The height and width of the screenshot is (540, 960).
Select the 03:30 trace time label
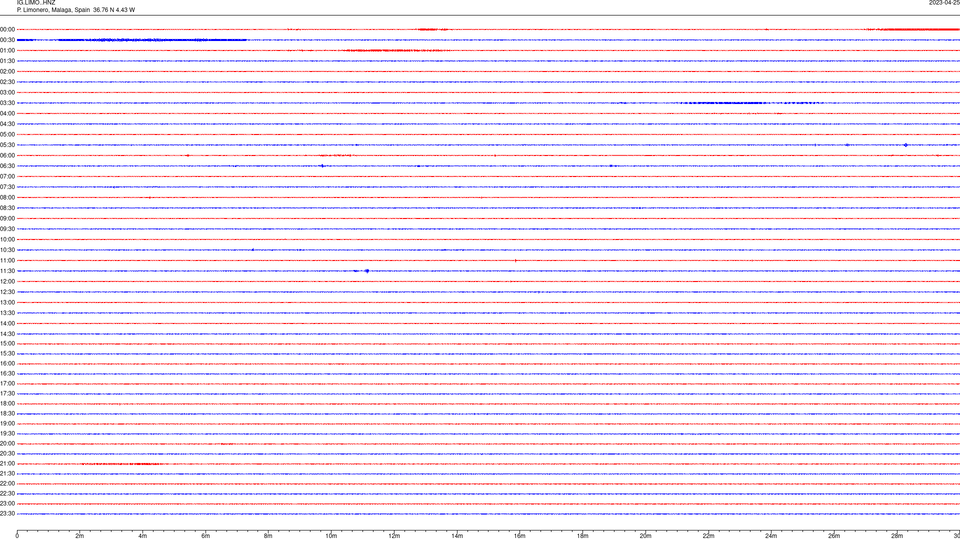coord(7,103)
